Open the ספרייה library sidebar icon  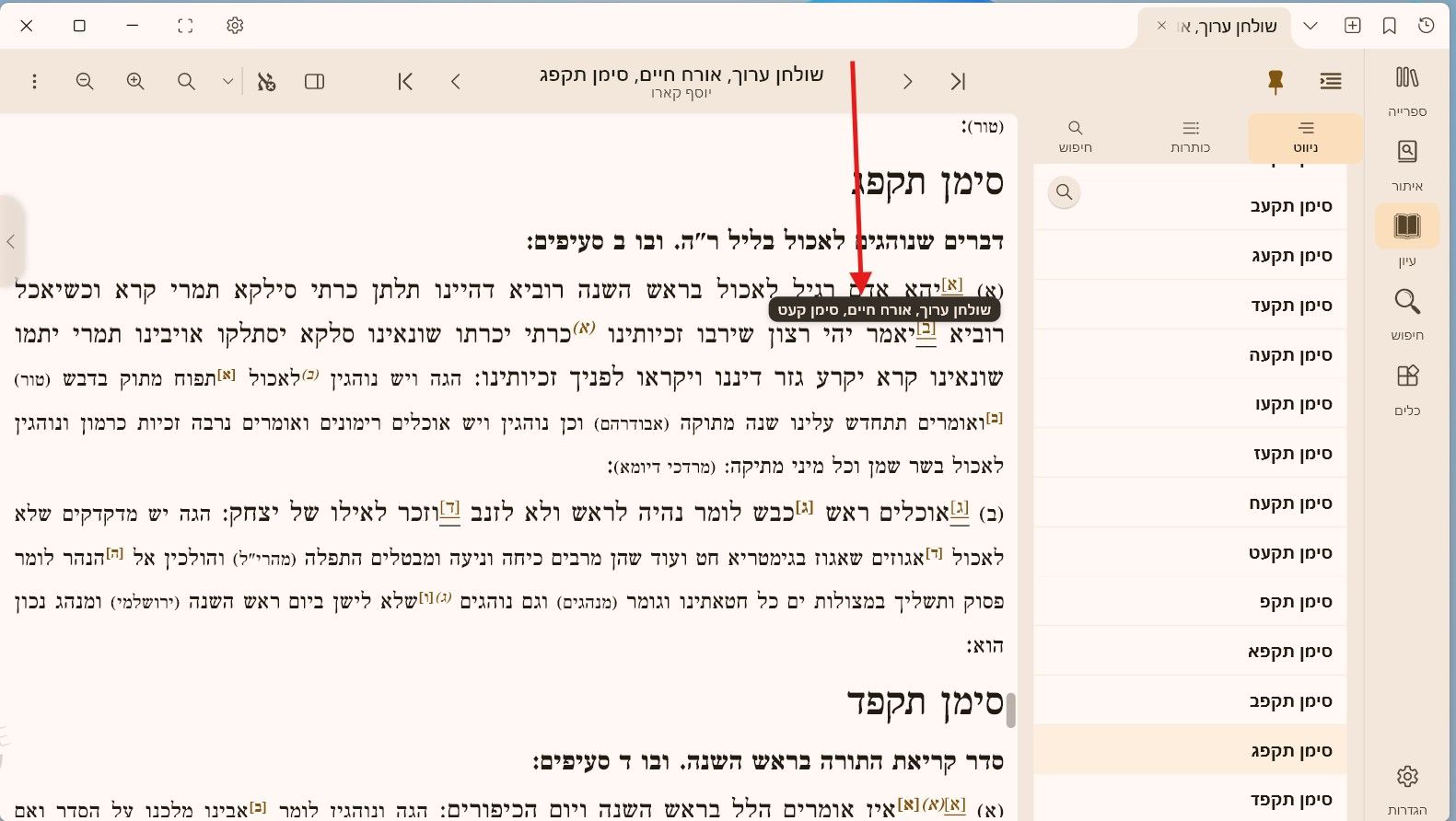(x=1407, y=90)
